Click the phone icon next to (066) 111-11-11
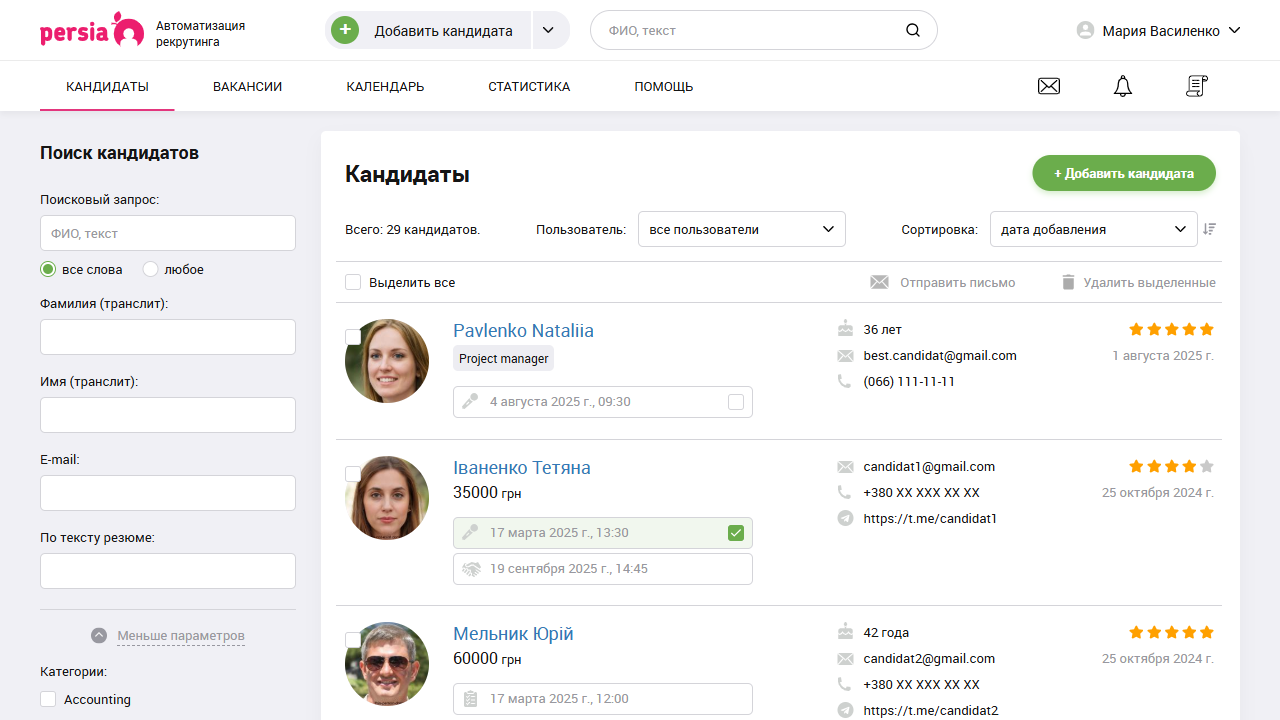Screen dimensions: 1280x720 pos(844,381)
